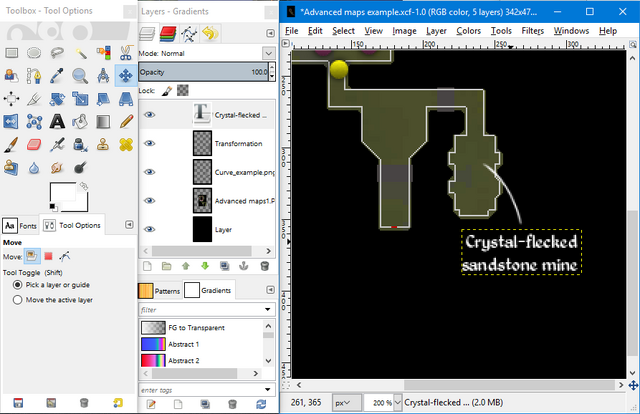
Task: Select the Abstract 1 gradient
Action: (x=203, y=344)
